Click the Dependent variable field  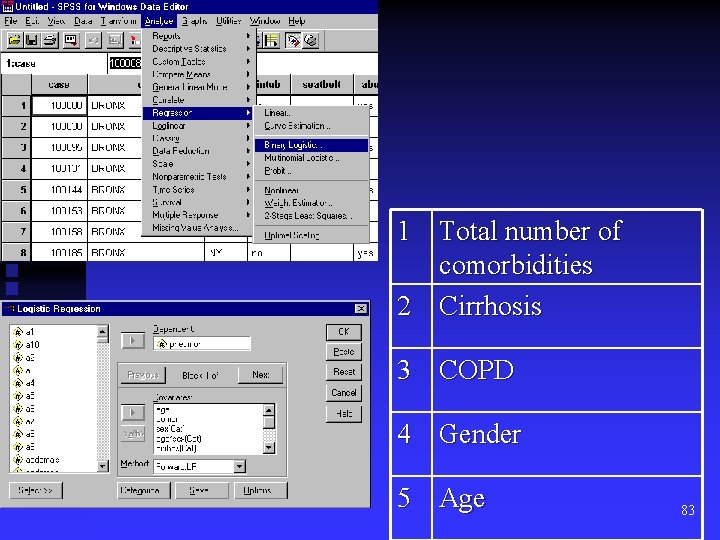pos(202,344)
